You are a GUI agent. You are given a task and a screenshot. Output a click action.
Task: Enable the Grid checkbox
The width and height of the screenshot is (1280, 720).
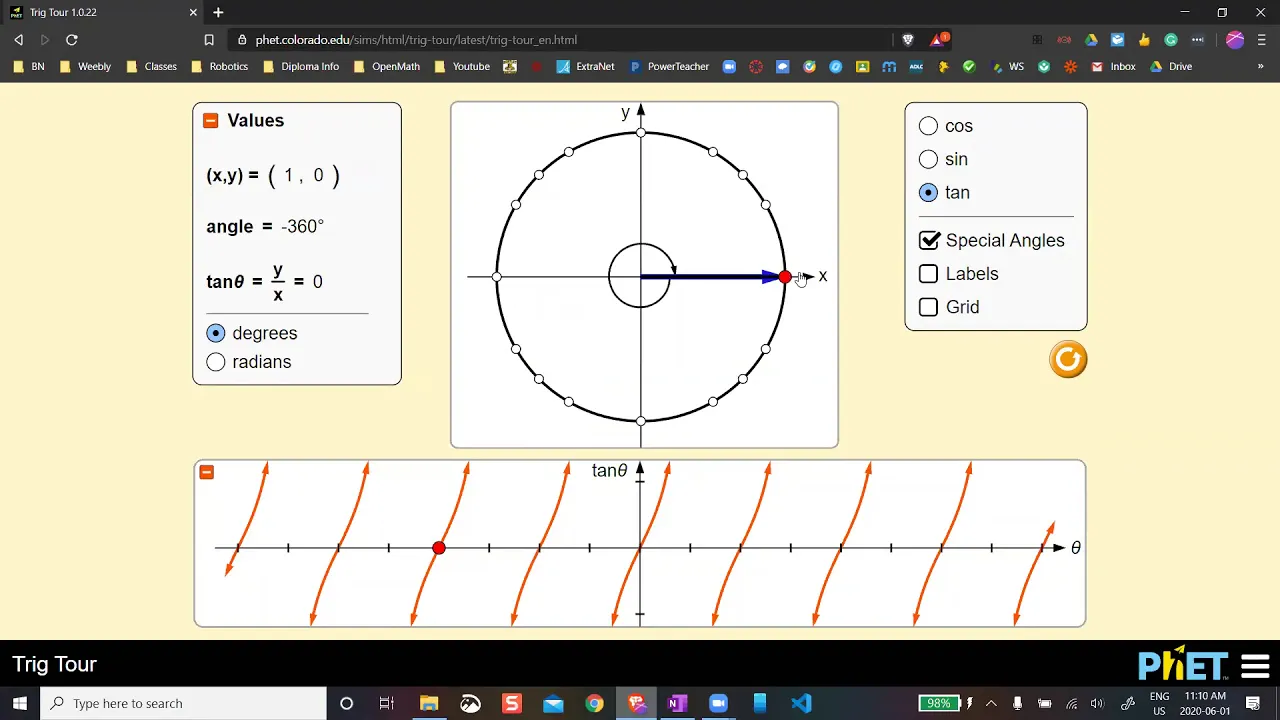[929, 307]
